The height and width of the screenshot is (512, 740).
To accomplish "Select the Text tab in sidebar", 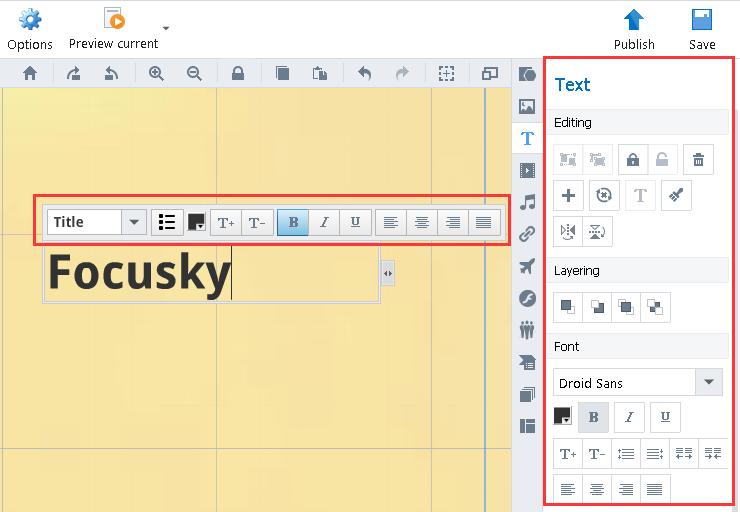I will [527, 138].
